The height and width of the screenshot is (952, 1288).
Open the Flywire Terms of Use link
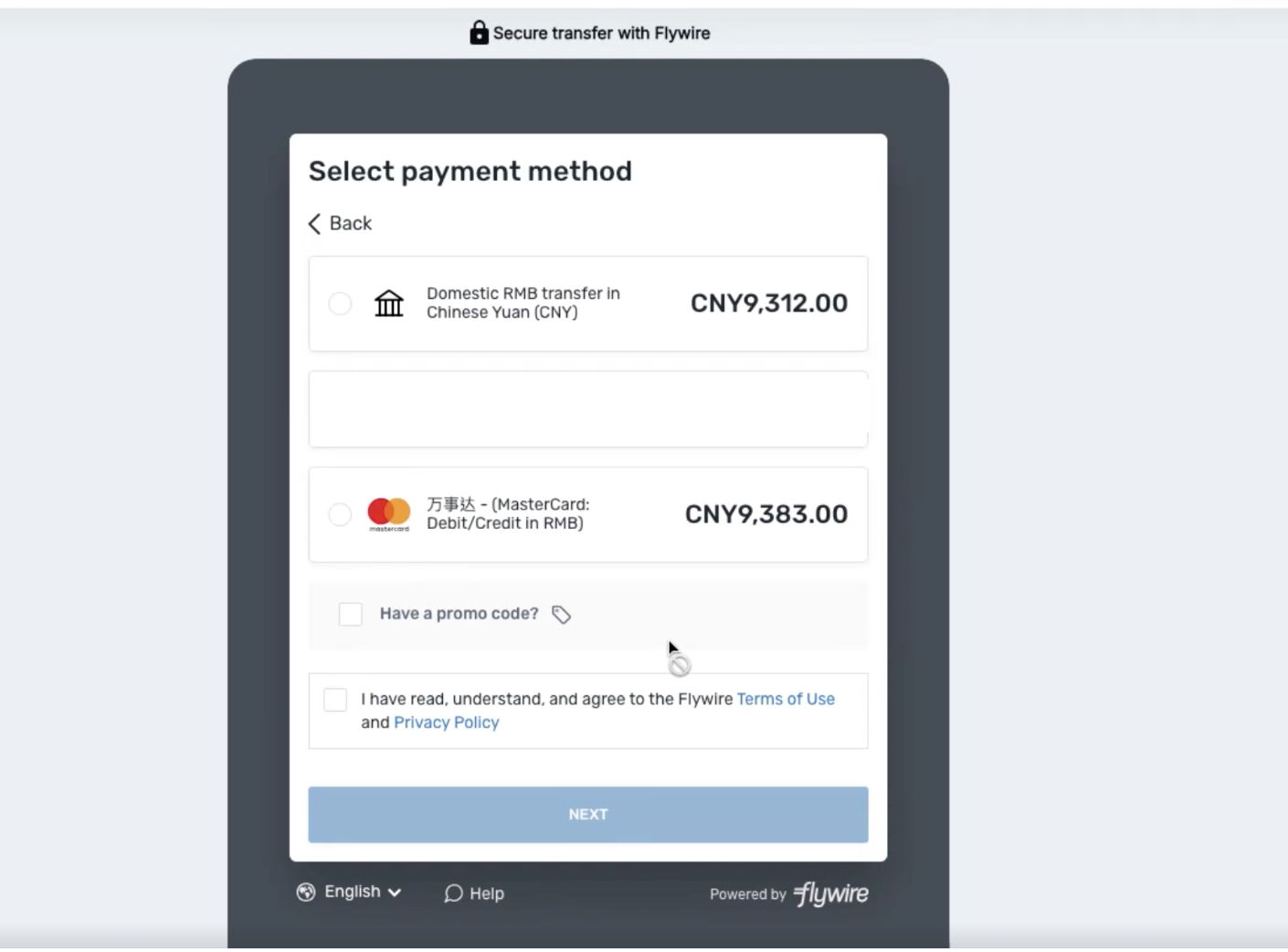[786, 699]
